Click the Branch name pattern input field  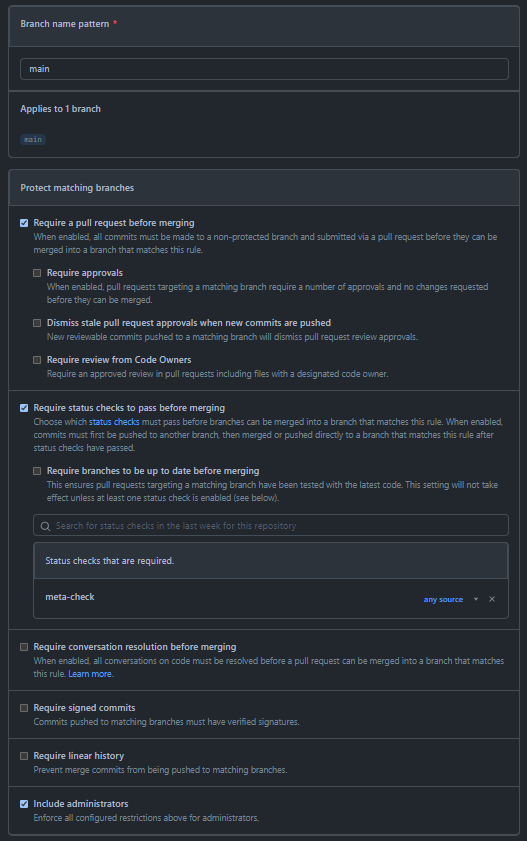(264, 69)
